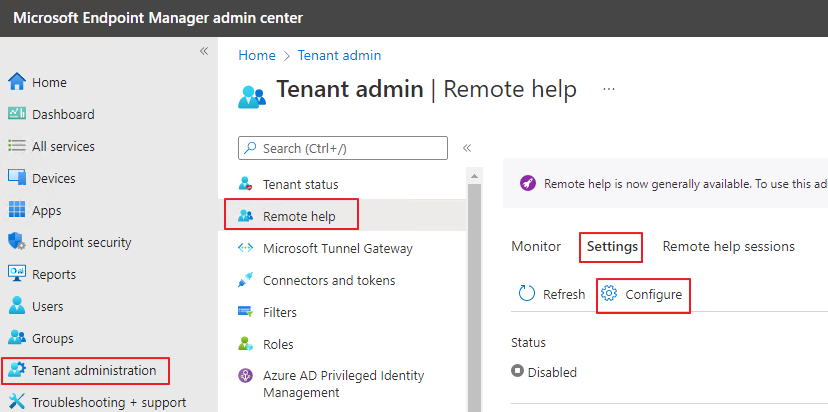
Task: Click the Disabled status indicator
Action: coord(544,372)
